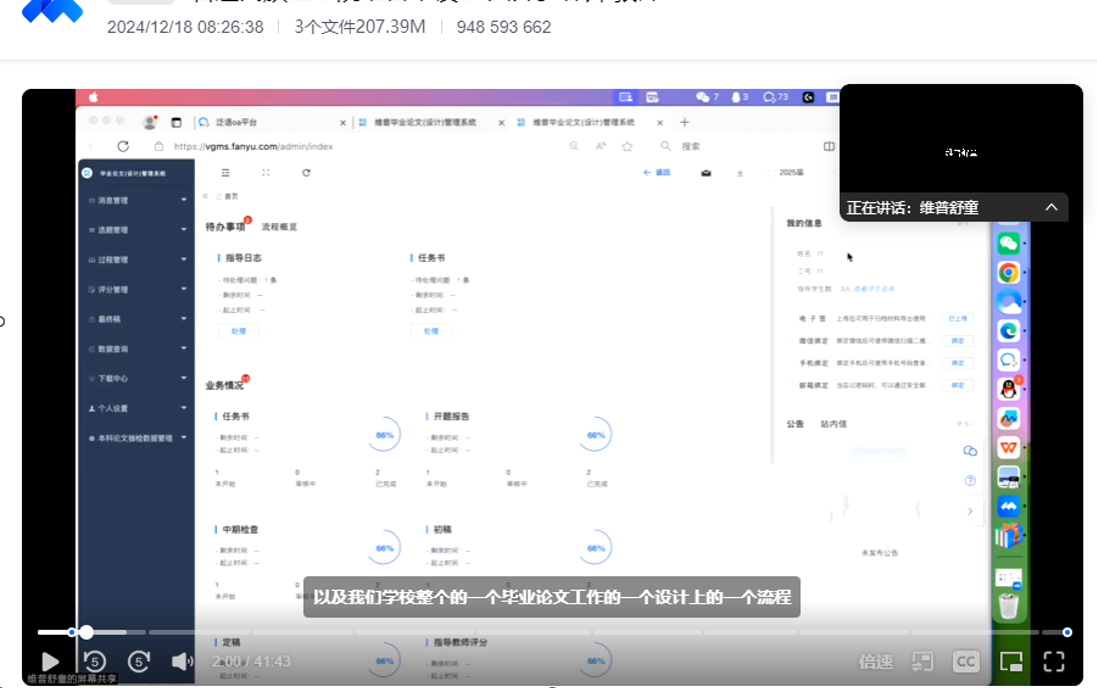1097x688 pixels.
Task: Click the Tencent Meeting logo
Action: 52,12
